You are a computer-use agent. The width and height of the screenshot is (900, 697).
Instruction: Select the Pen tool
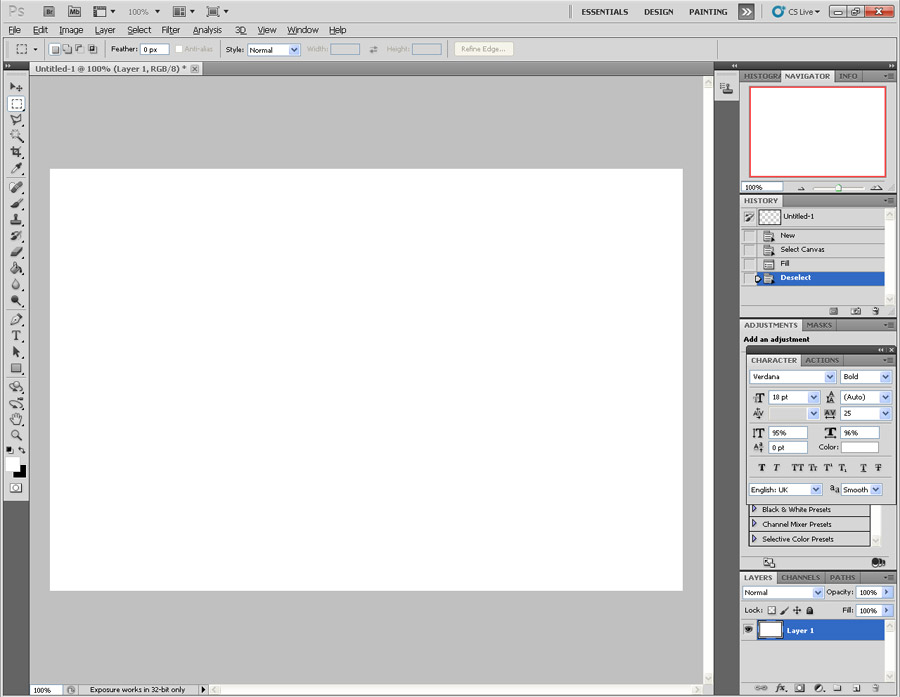[16, 319]
